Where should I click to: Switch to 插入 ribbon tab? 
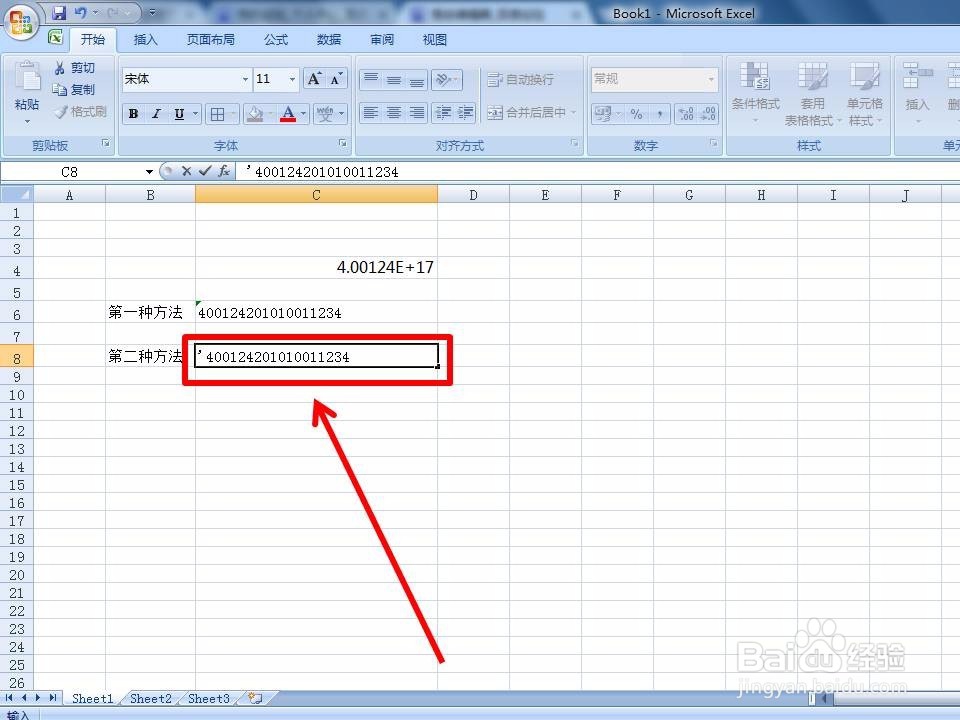pyautogui.click(x=145, y=40)
